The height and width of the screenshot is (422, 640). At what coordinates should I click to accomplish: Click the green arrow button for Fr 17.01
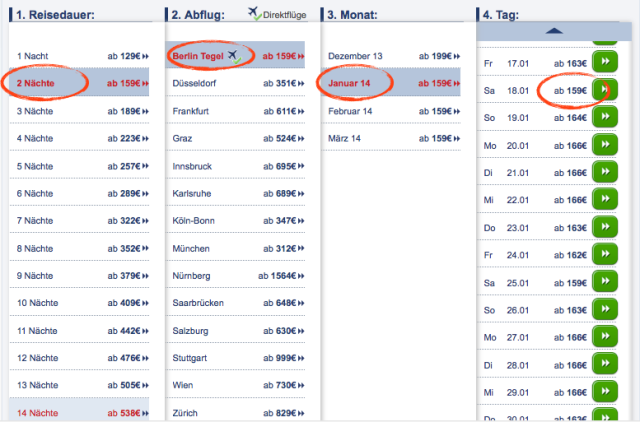pos(605,62)
